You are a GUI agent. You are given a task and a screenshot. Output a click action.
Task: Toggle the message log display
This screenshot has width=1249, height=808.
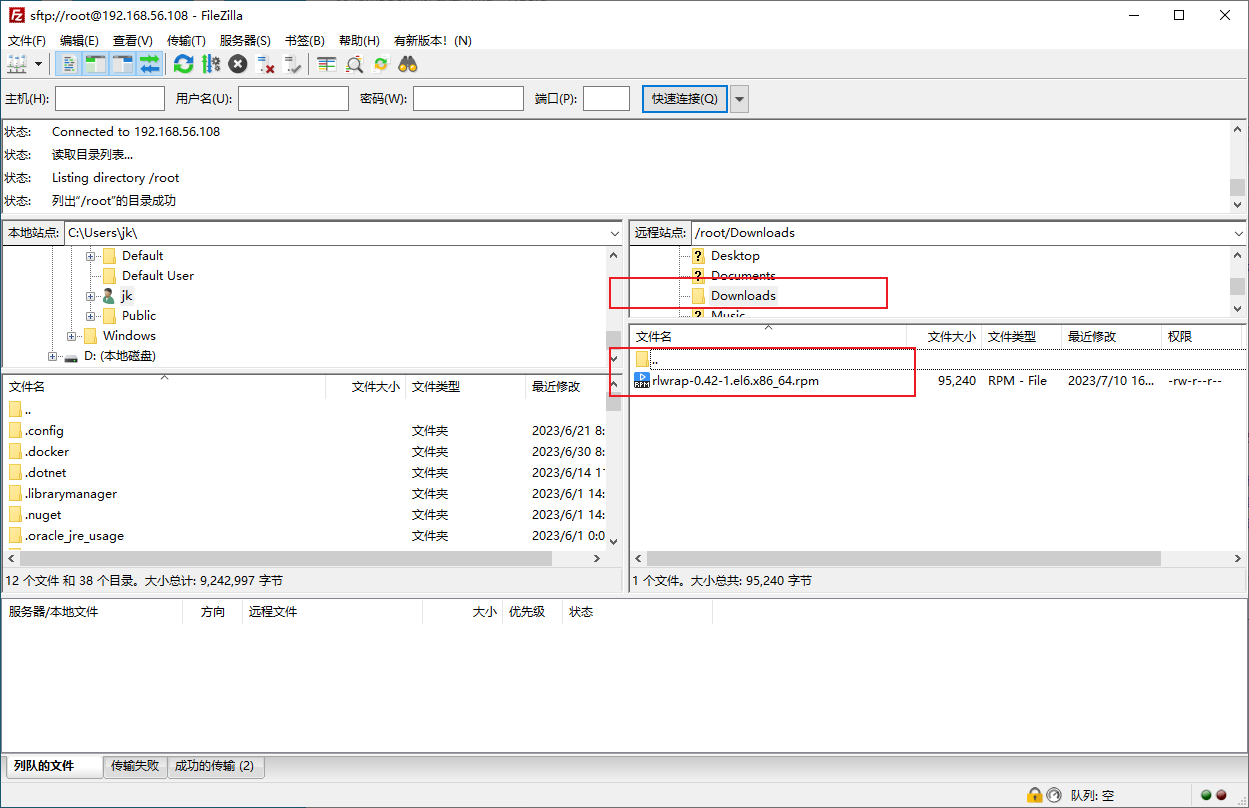click(x=69, y=64)
